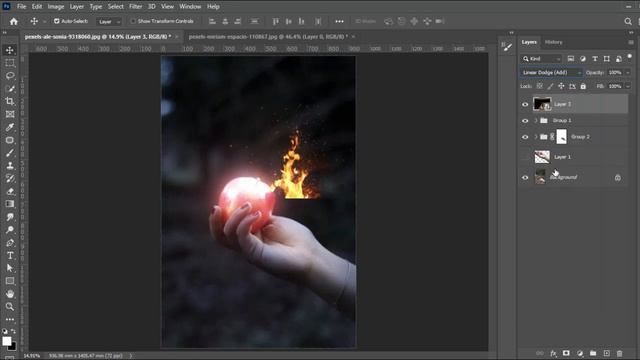640x360 pixels.
Task: Toggle lock transparent pixels
Action: [x=540, y=86]
